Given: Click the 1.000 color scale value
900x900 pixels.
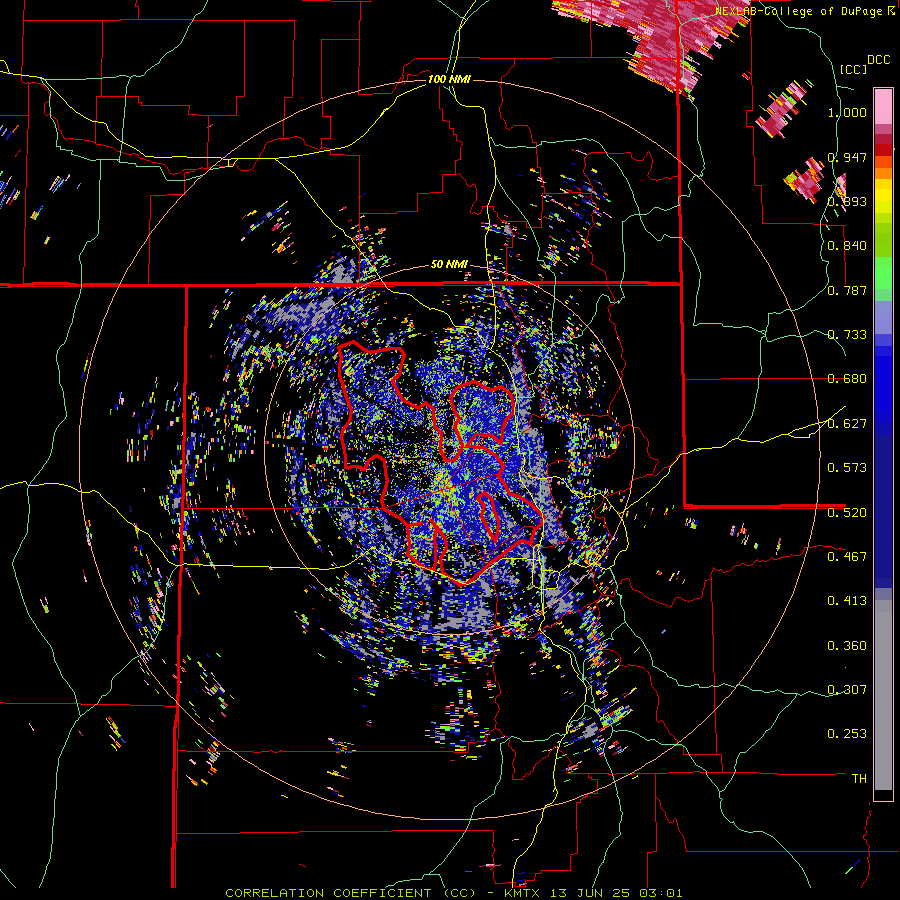Looking at the screenshot, I should coord(847,112).
